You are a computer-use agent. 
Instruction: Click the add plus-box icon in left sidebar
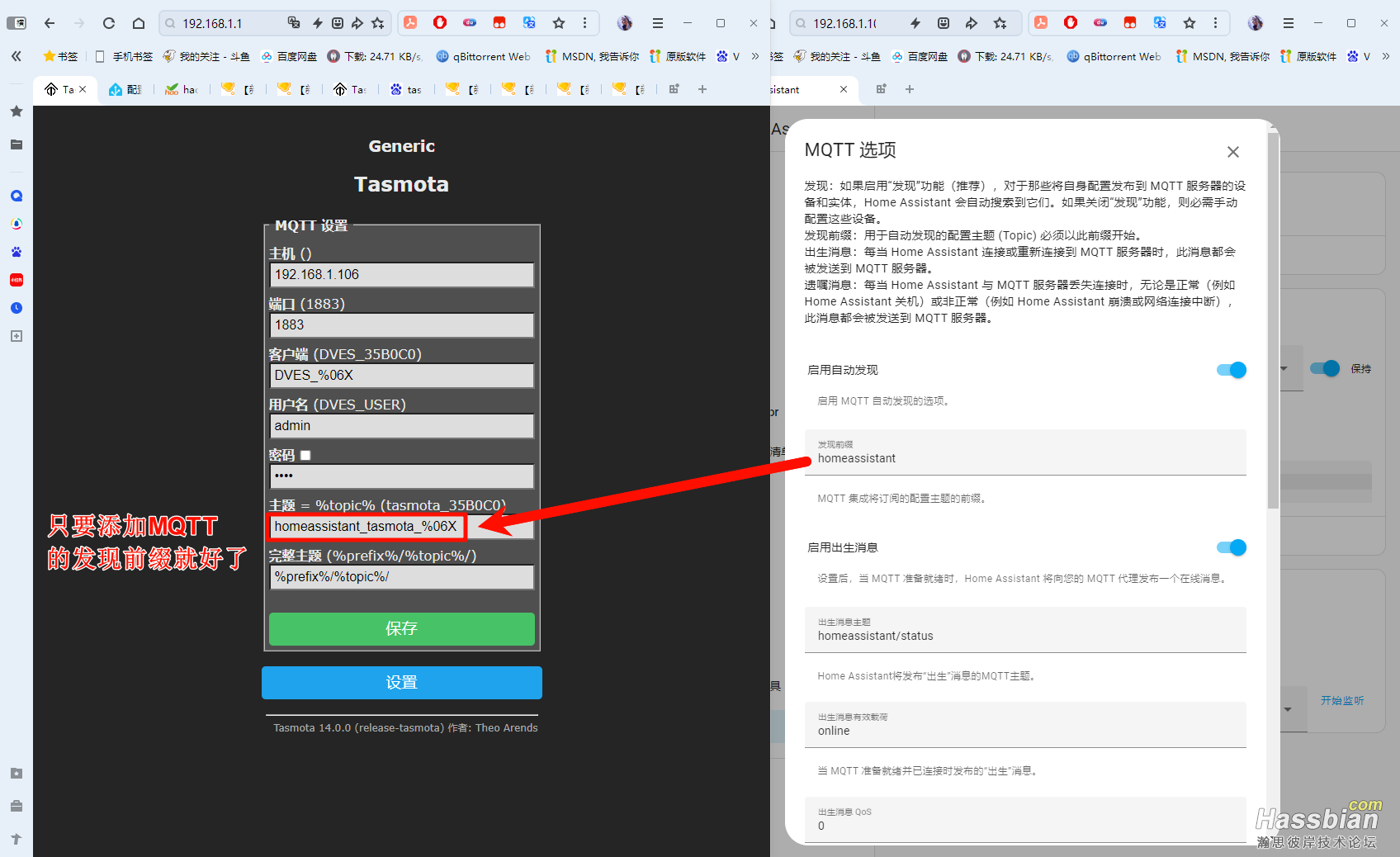point(17,336)
